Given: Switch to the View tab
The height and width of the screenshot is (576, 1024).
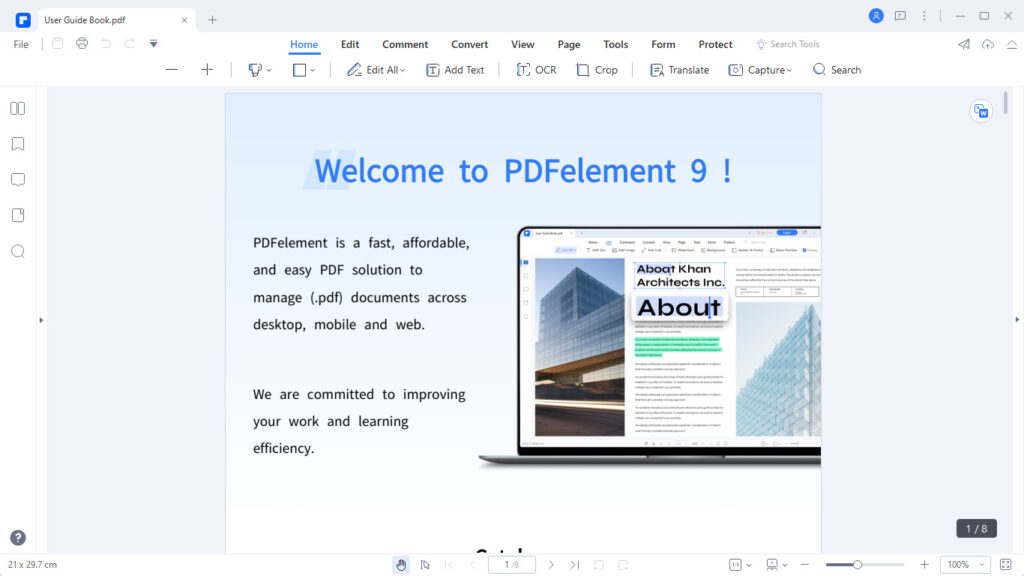Looking at the screenshot, I should click(522, 44).
